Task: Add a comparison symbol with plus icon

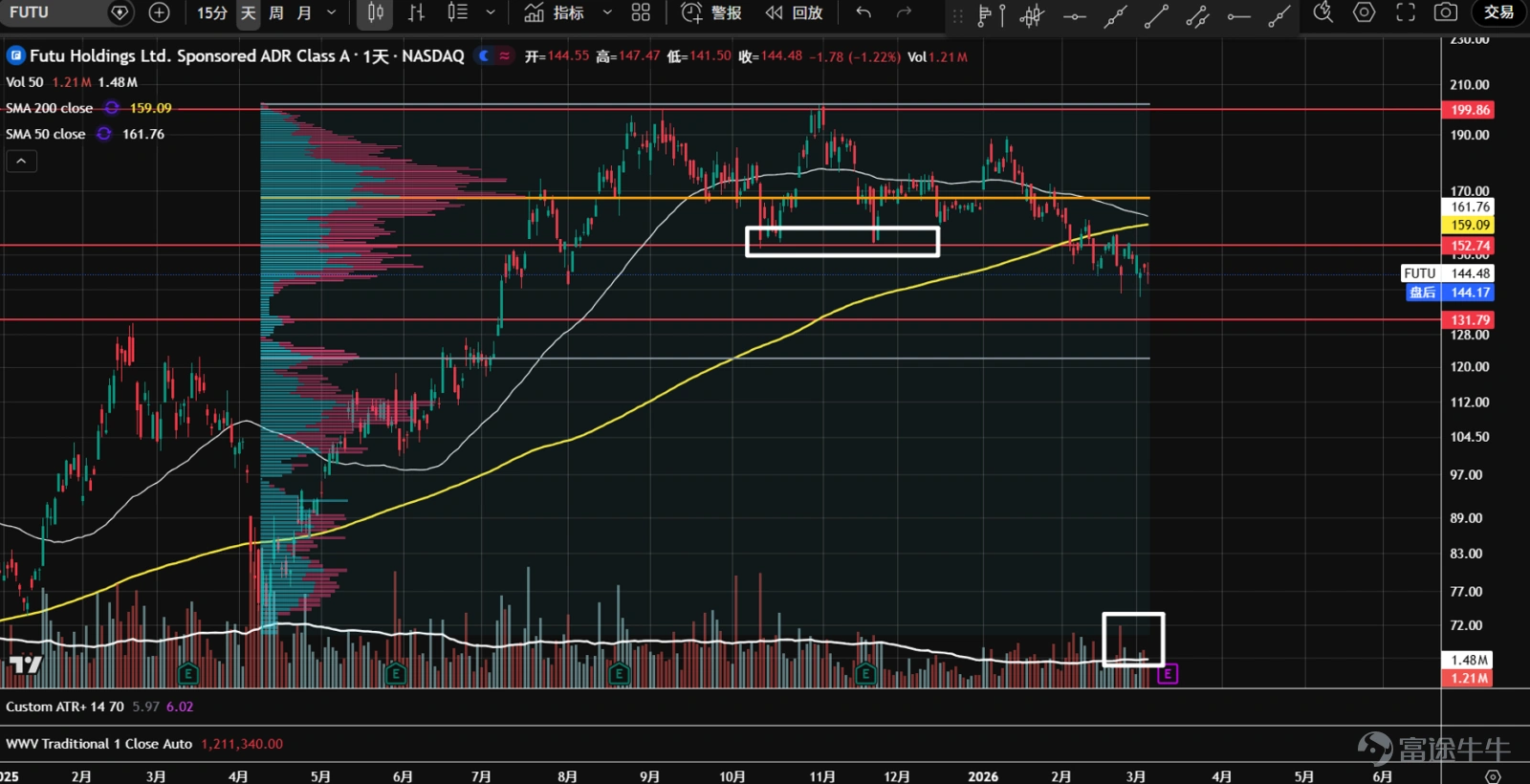Action: pos(159,12)
